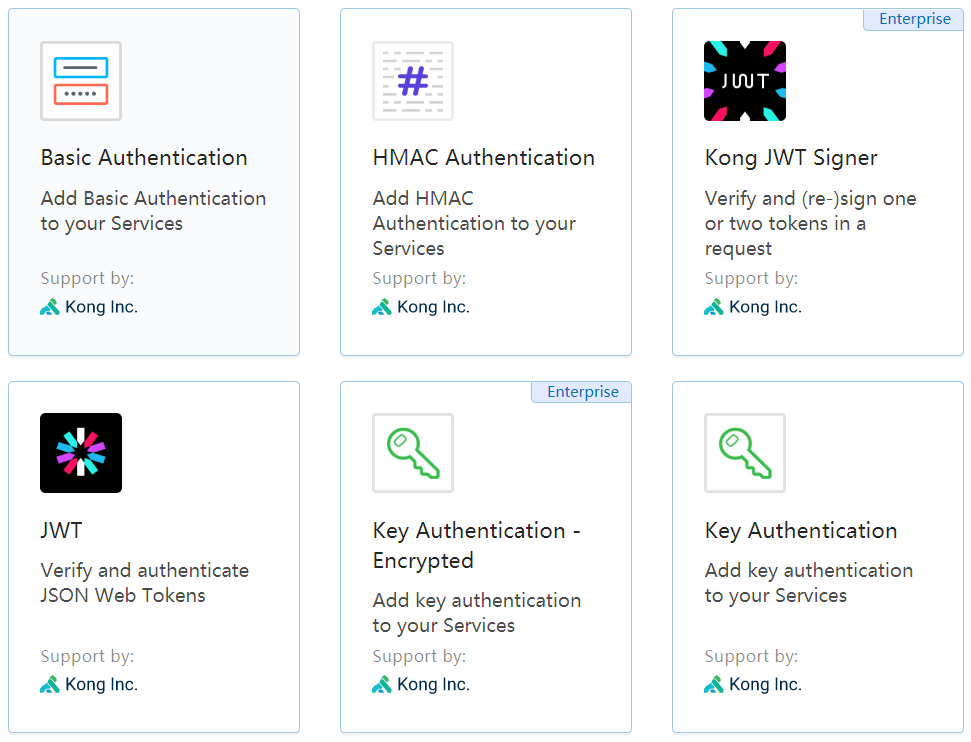Click Kong Inc. logo under Basic Authentication
This screenshot has height=742, width=971.
(50, 307)
